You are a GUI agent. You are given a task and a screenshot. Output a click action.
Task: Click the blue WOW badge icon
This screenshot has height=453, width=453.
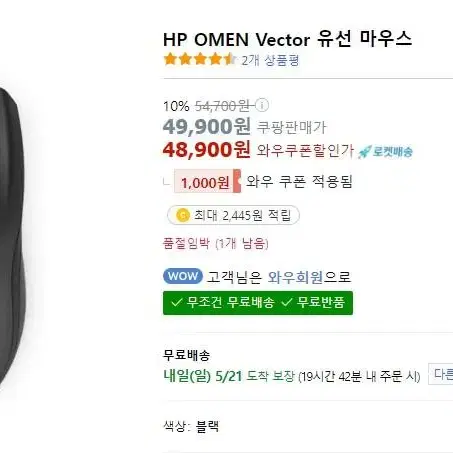tap(183, 276)
